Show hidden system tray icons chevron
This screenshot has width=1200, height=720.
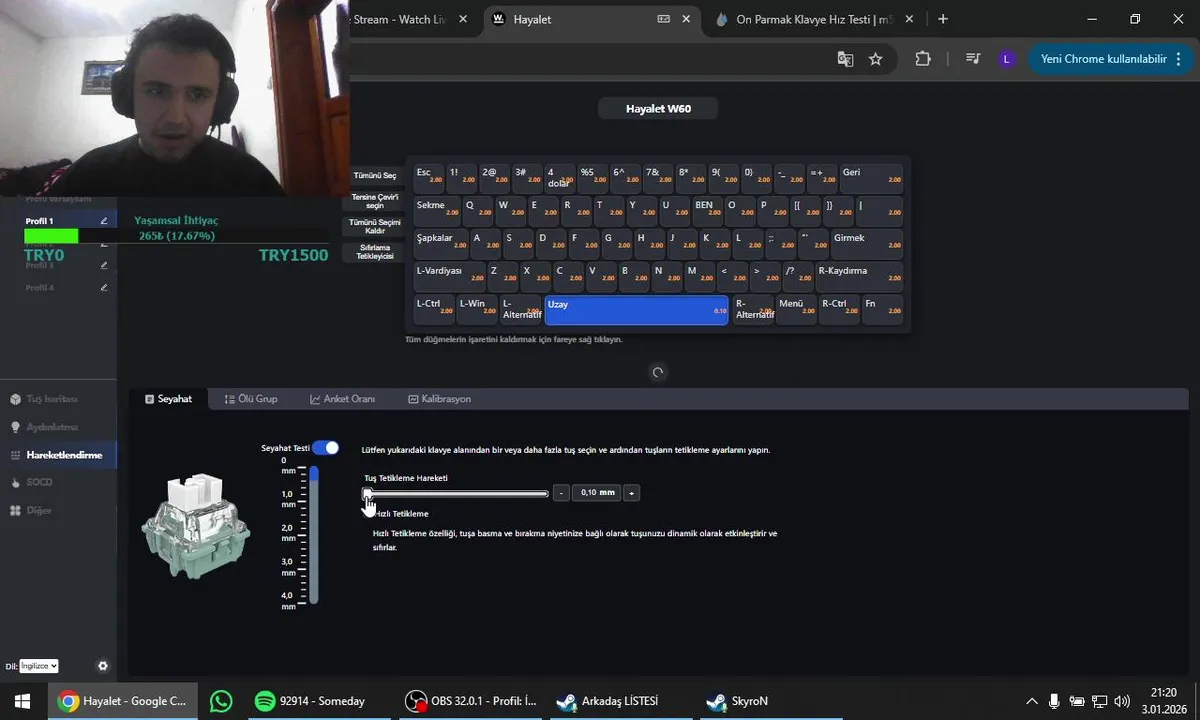point(1032,701)
